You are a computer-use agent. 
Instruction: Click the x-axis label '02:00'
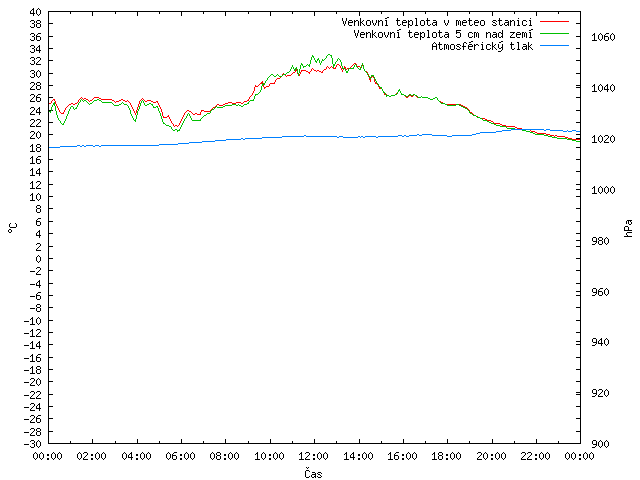(92, 456)
